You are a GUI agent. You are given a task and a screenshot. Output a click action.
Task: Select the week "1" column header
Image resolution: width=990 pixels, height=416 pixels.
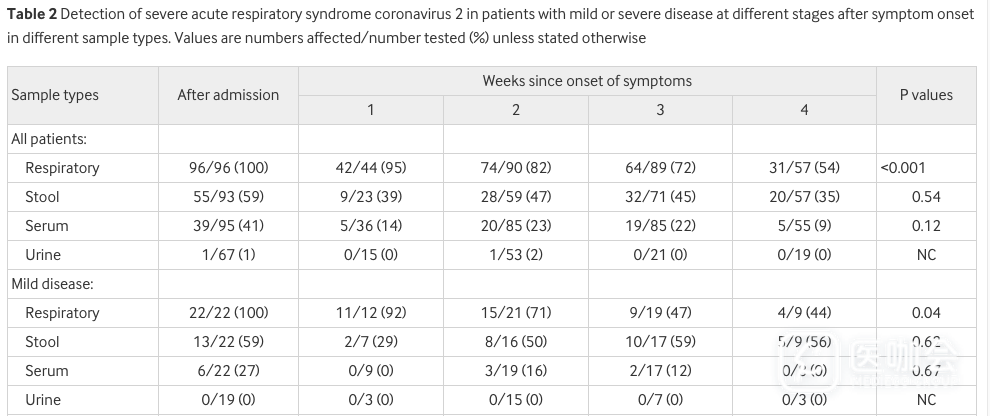tap(370, 110)
